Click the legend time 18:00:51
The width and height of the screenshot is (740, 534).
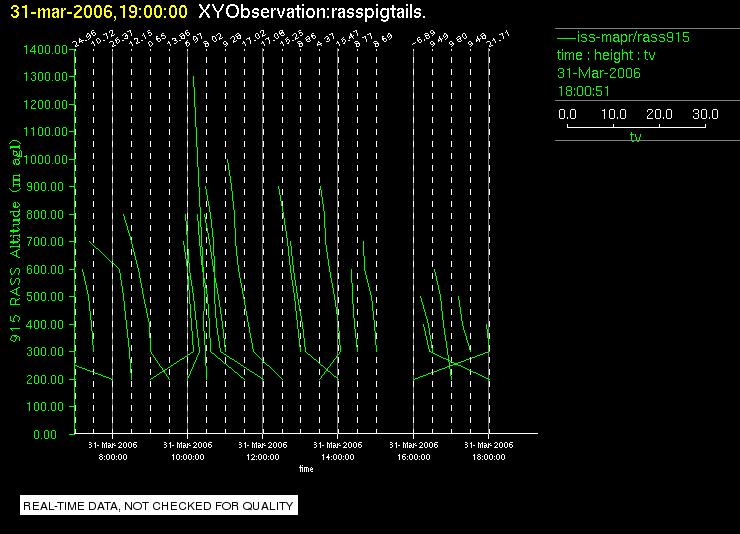[x=584, y=91]
